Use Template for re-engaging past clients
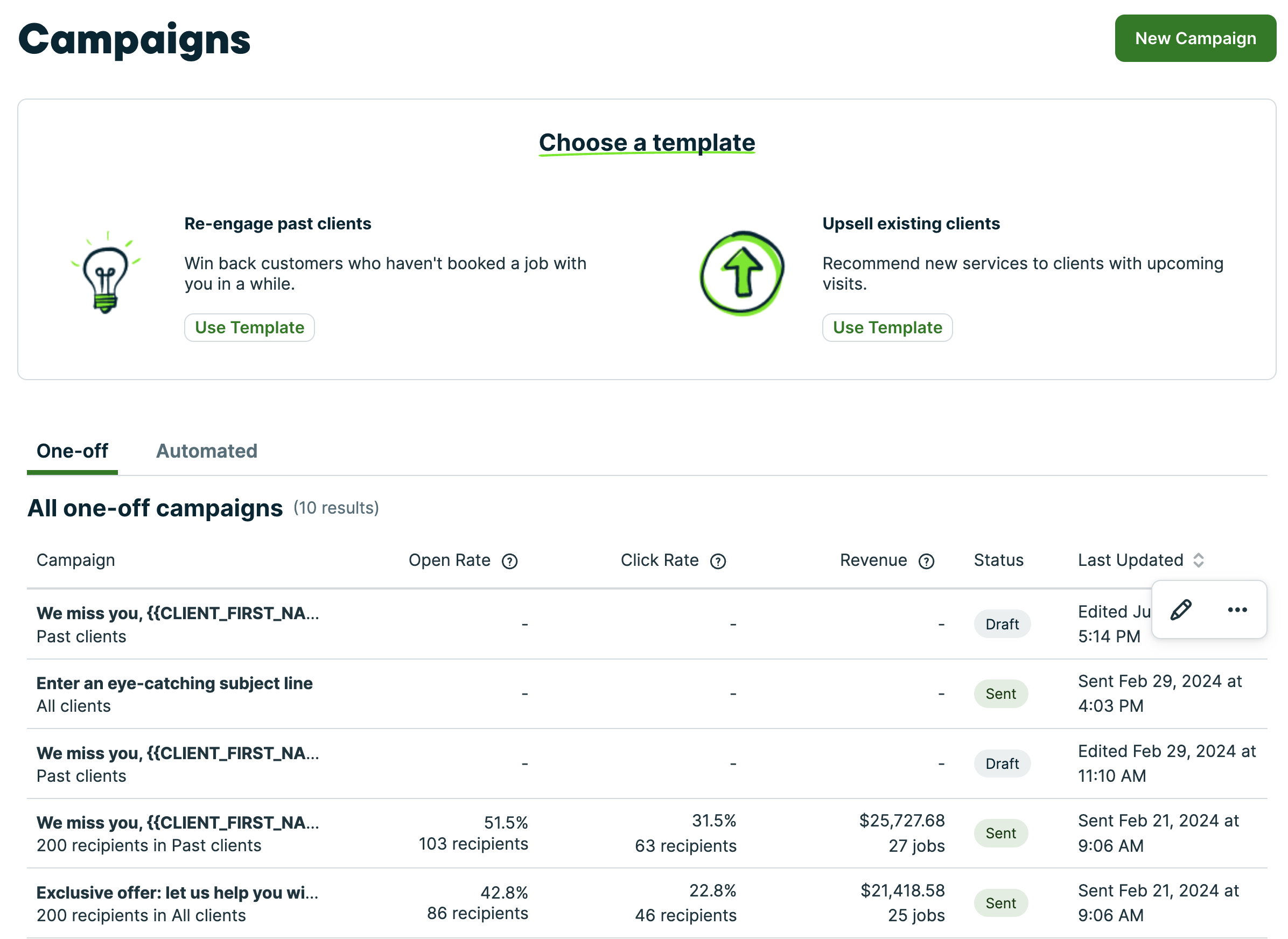Viewport: 1288px width, 939px height. [x=249, y=327]
